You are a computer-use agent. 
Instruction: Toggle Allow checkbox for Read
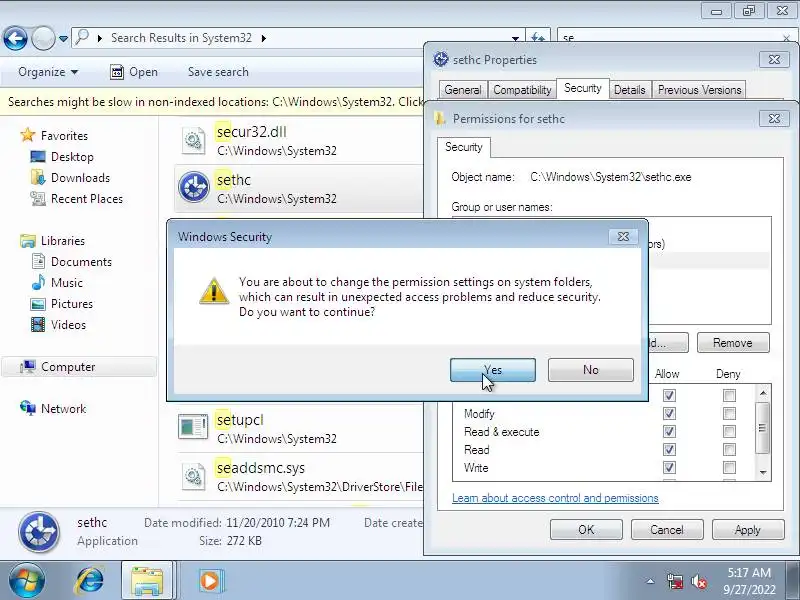coord(669,449)
